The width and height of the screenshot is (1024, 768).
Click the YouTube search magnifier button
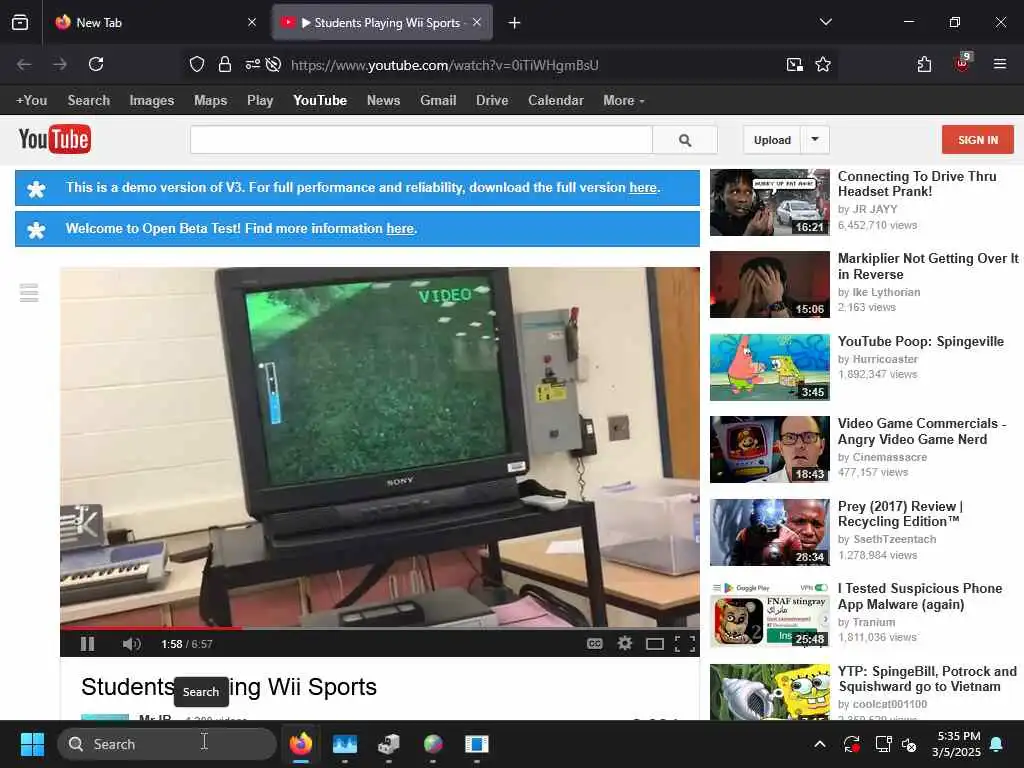tap(685, 140)
